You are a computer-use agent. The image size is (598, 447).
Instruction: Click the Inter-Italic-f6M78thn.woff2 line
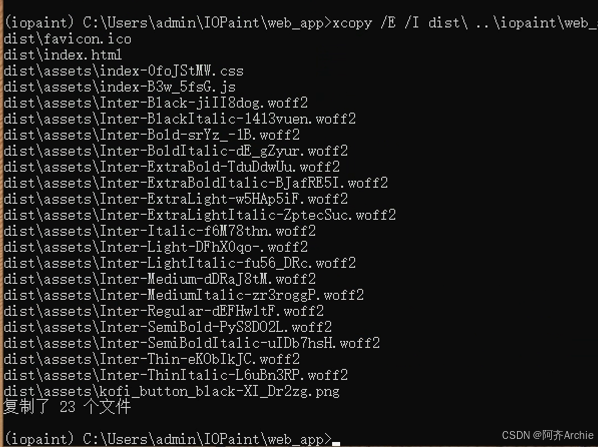pyautogui.click(x=160, y=231)
